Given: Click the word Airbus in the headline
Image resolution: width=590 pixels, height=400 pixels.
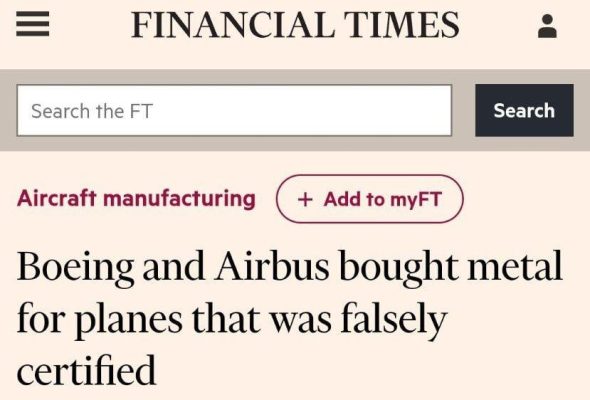Looking at the screenshot, I should pyautogui.click(x=271, y=266).
